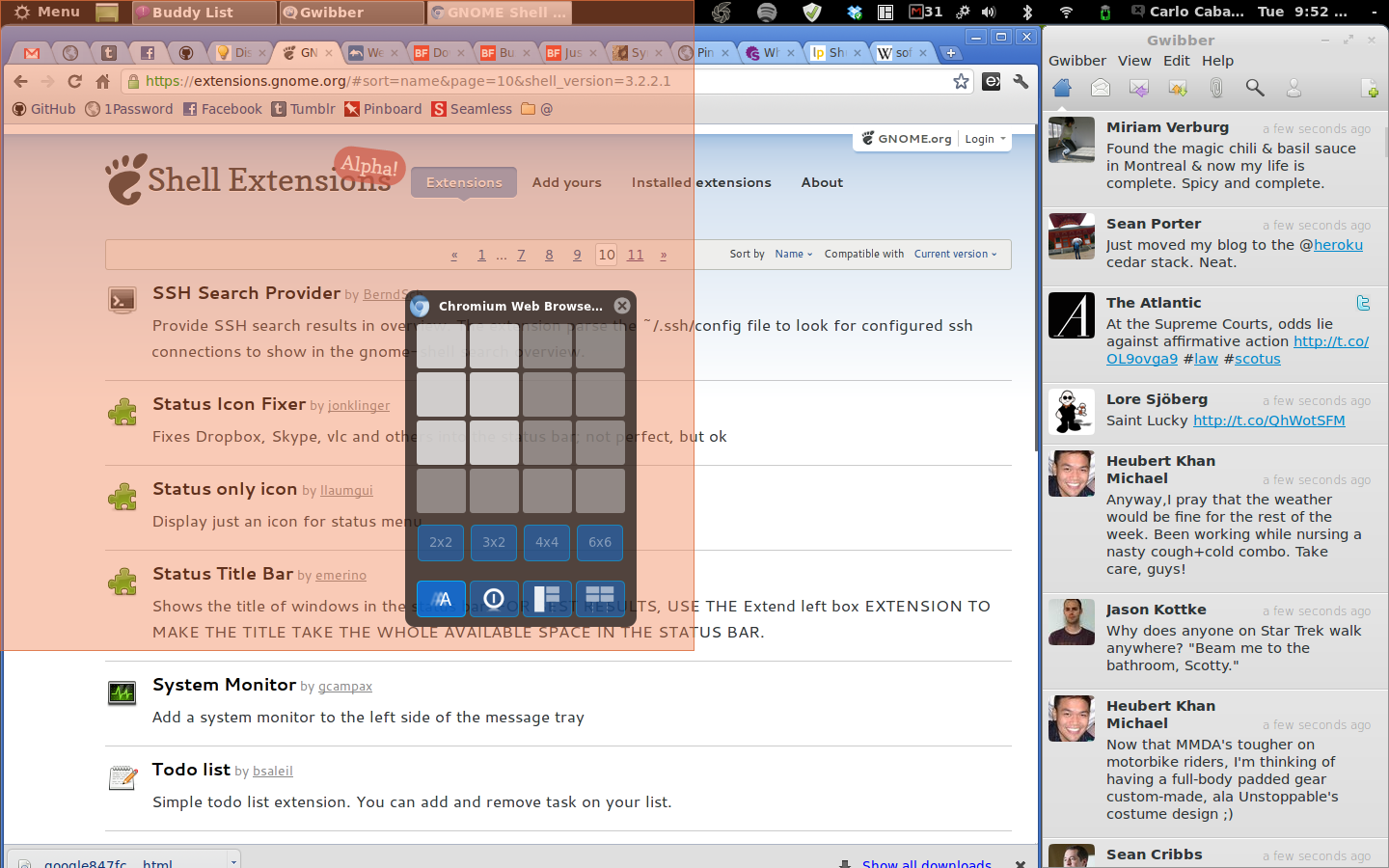This screenshot has width=1389, height=868.
Task: Open the Gwibber attachments paperclip icon
Action: [x=1216, y=88]
